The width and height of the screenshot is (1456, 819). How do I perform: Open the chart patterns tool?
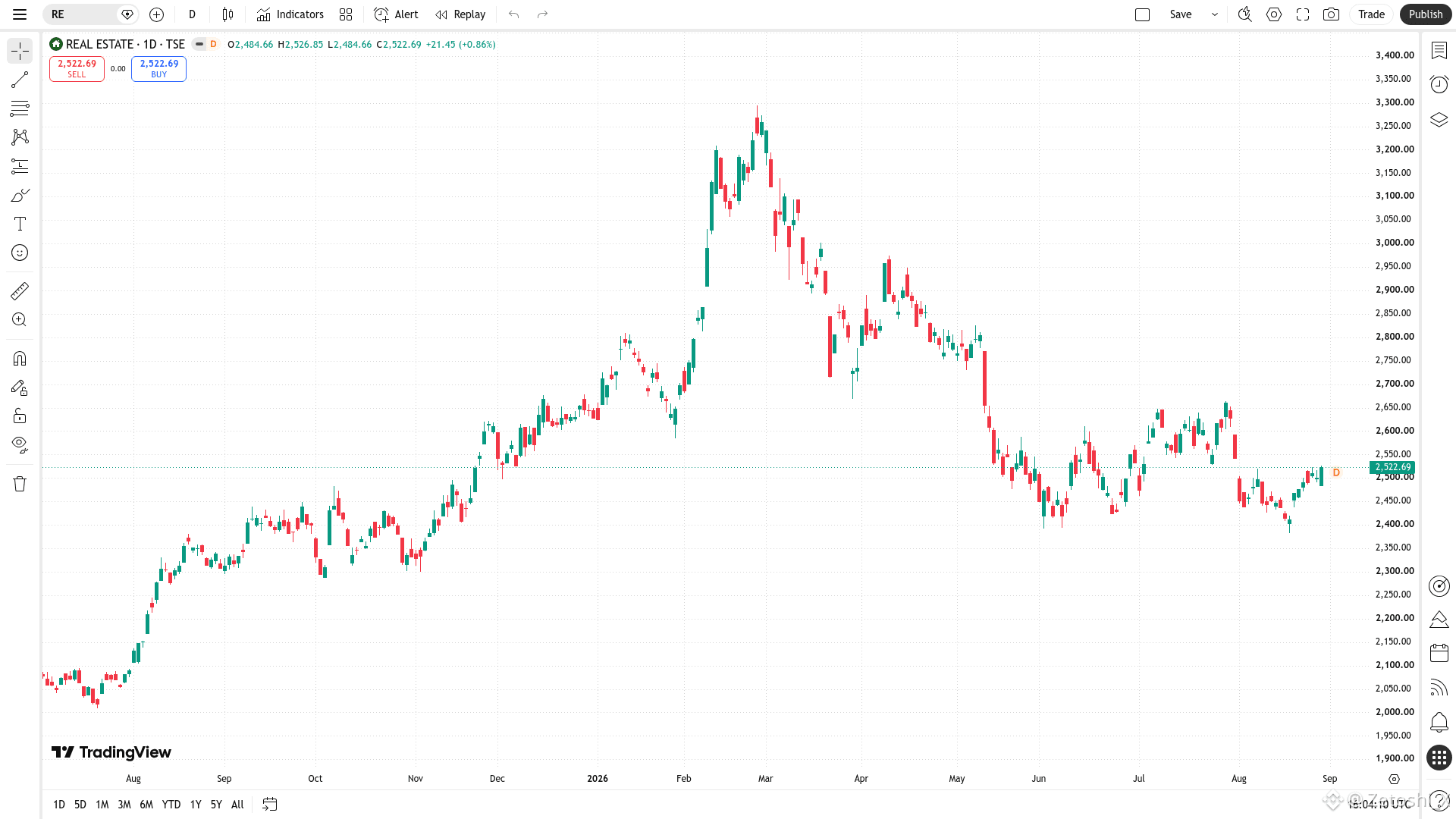coord(20,137)
